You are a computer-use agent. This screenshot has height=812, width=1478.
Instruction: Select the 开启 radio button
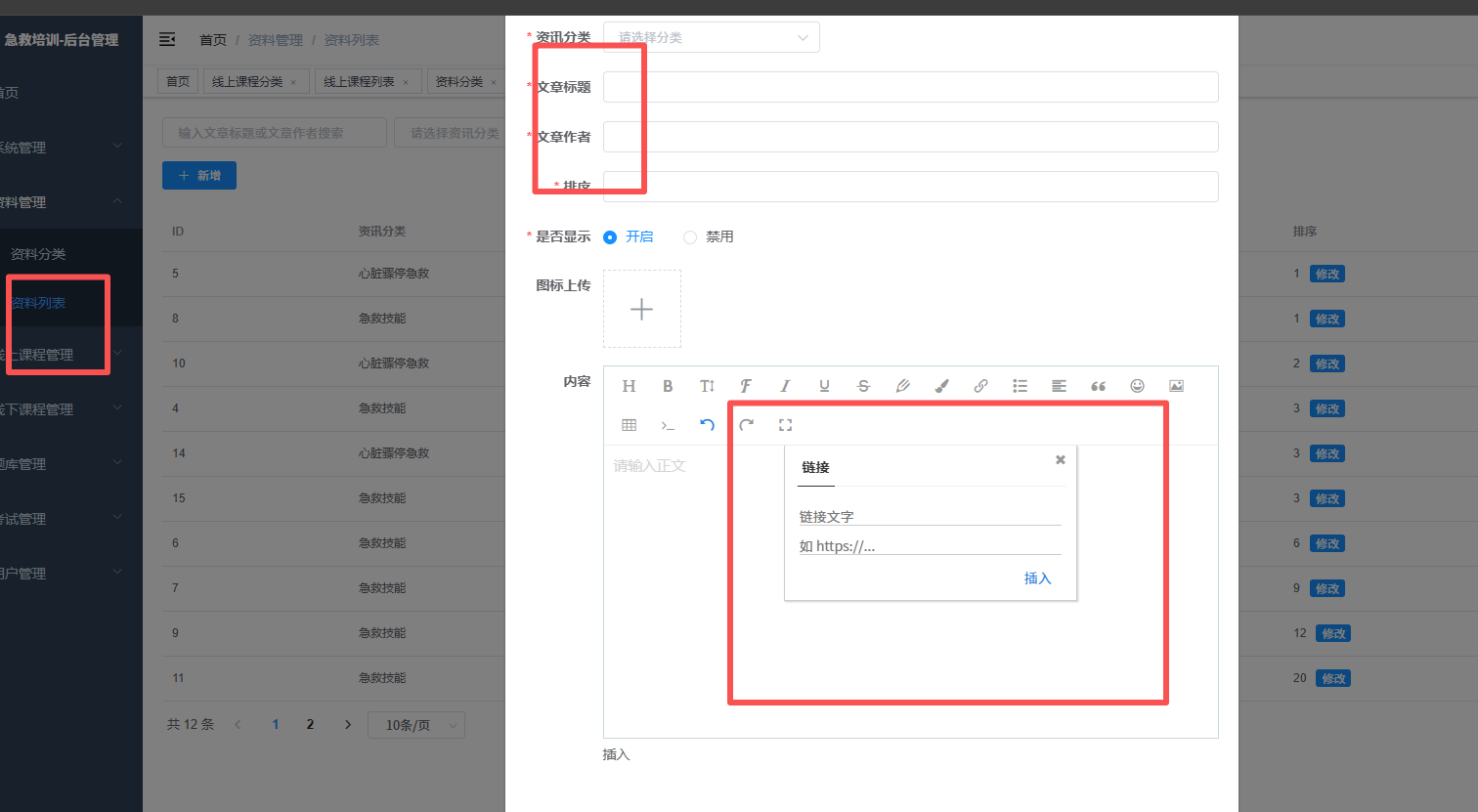(610, 237)
